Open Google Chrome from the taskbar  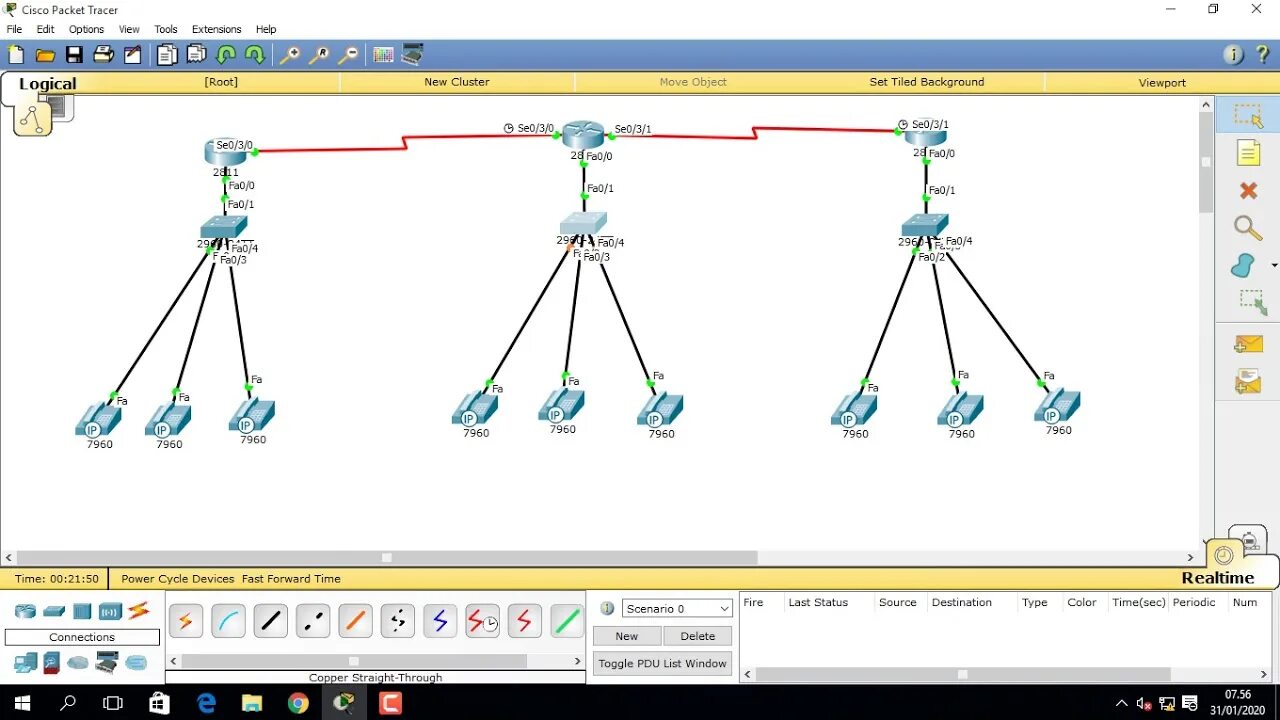click(x=298, y=703)
